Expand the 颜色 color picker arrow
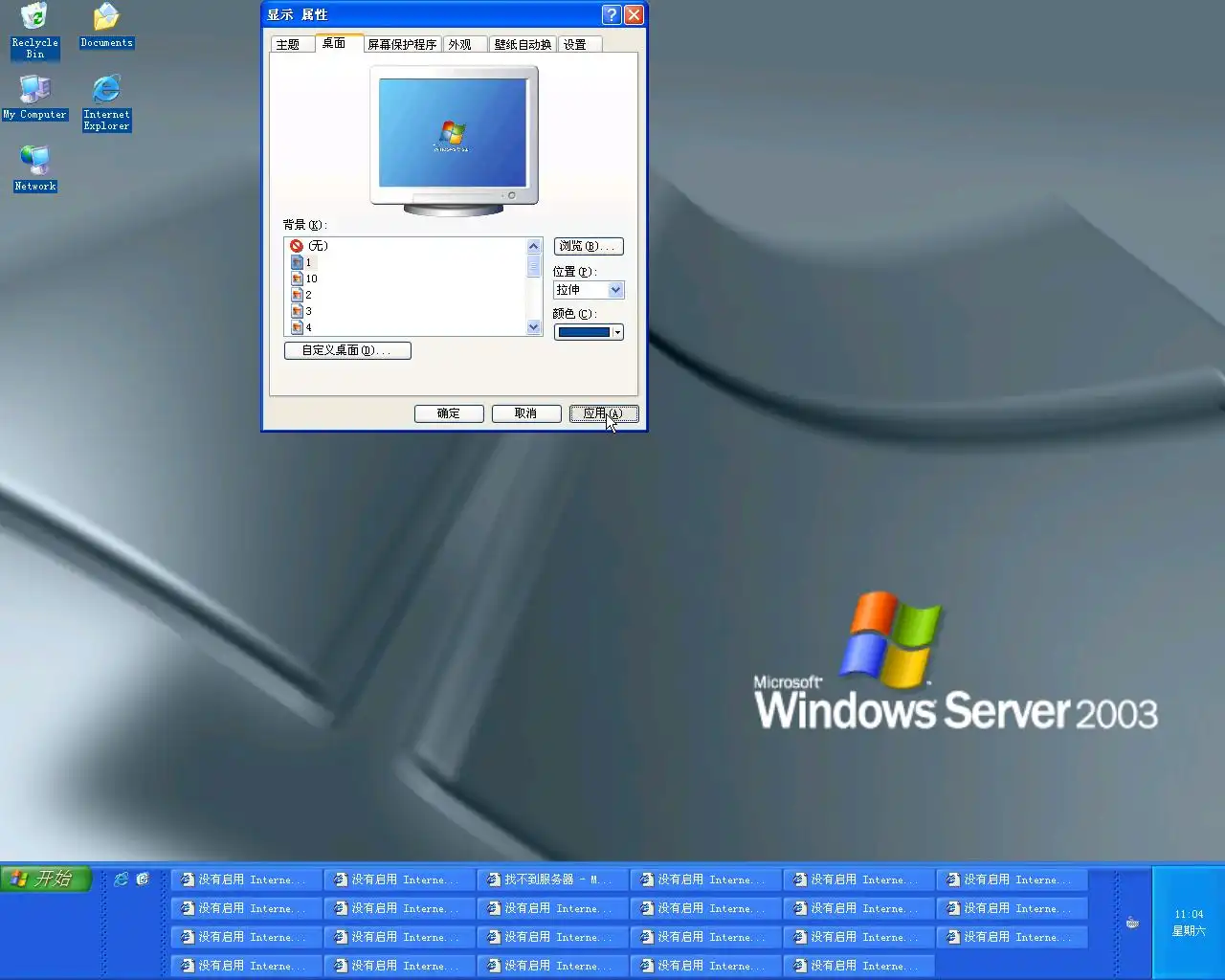Viewport: 1225px width, 980px height. [617, 332]
